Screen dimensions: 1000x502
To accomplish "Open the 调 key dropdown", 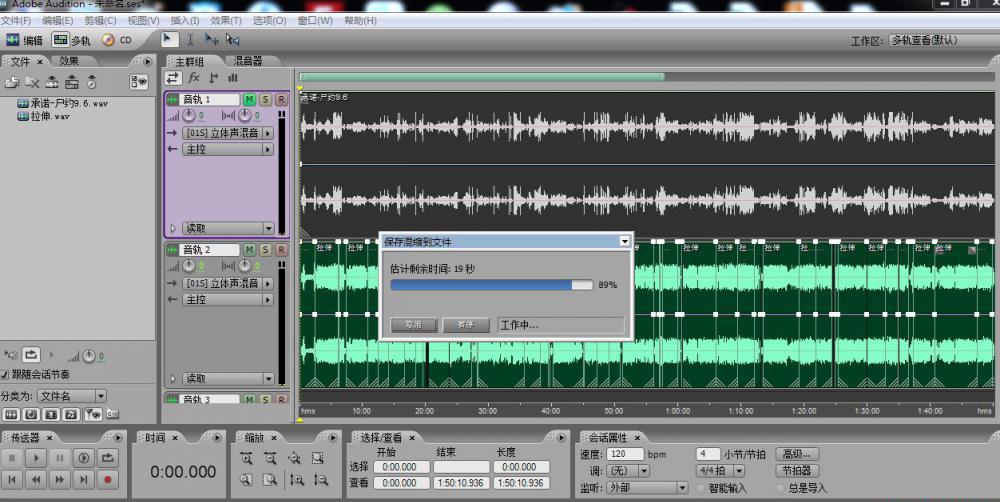I will coord(628,471).
